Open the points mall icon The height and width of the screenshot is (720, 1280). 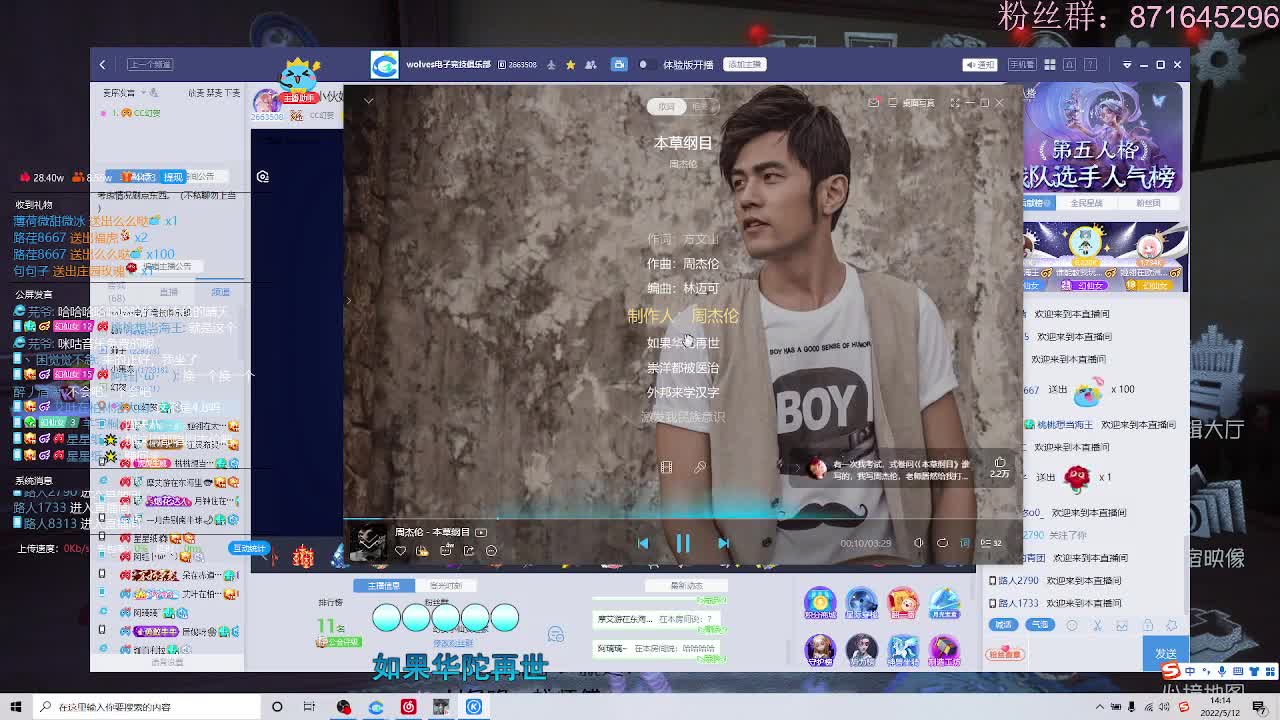pos(819,603)
